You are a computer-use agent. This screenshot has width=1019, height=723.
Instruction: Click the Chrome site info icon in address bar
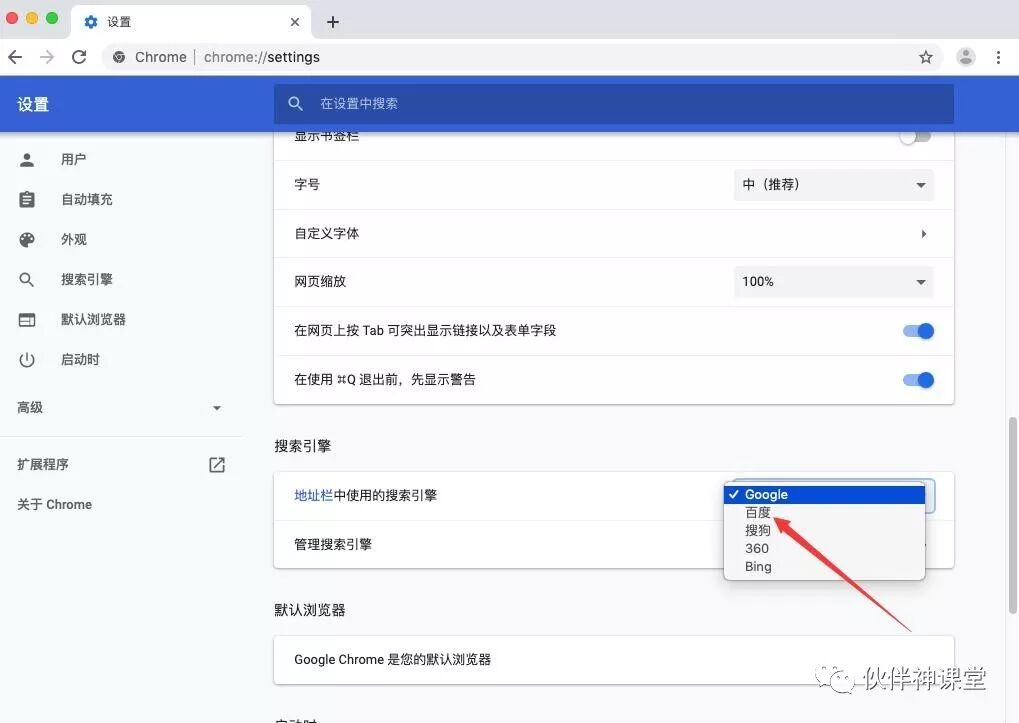click(119, 57)
